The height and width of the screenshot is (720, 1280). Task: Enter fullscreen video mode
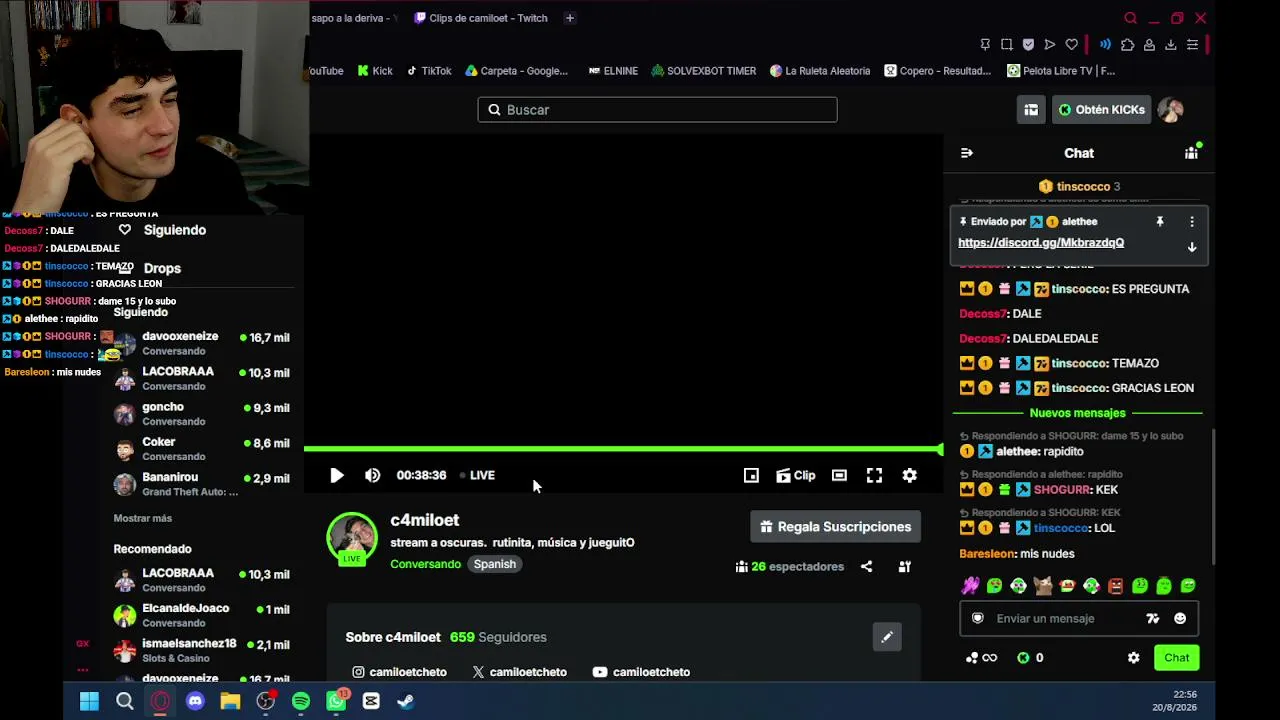(x=874, y=476)
